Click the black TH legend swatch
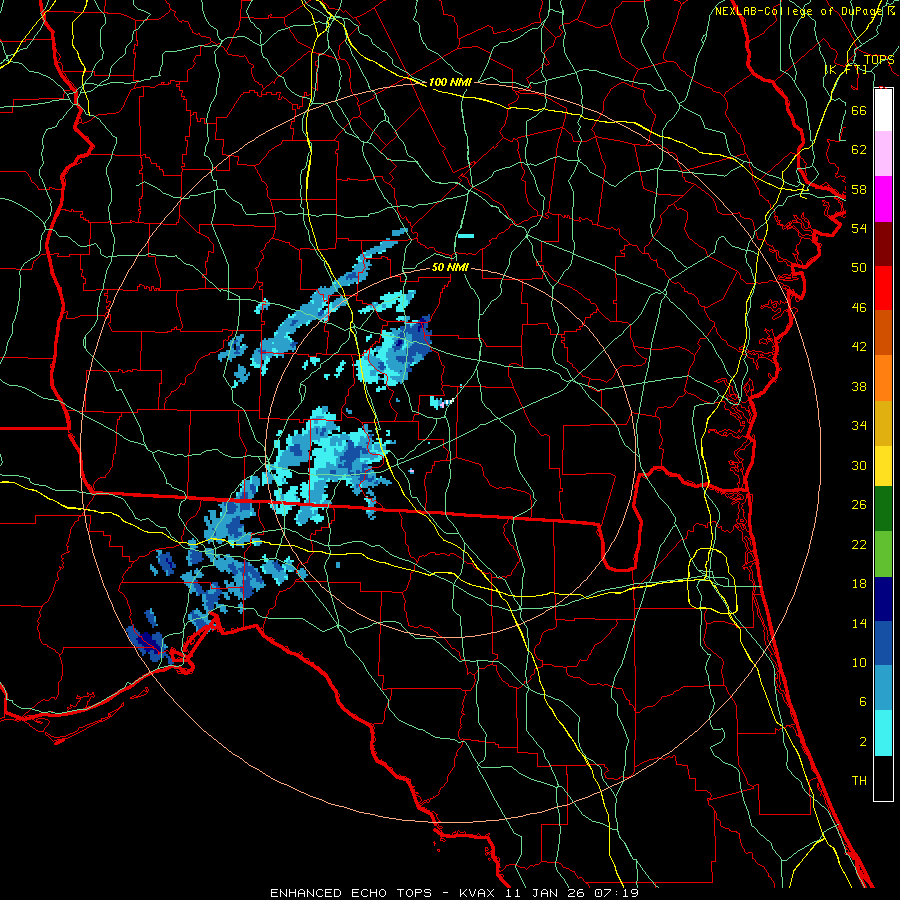The width and height of the screenshot is (900, 900). click(x=883, y=778)
